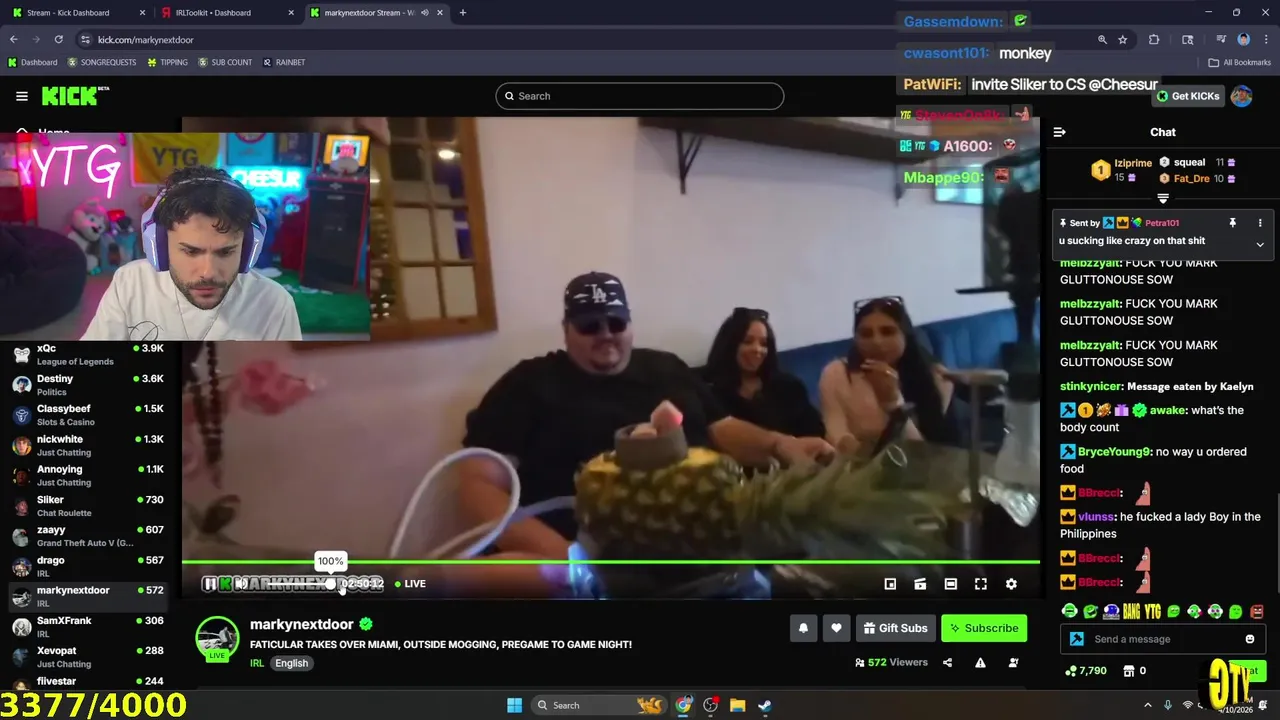Unpin the pinned chat message
Viewport: 1280px width, 720px height.
point(1233,223)
